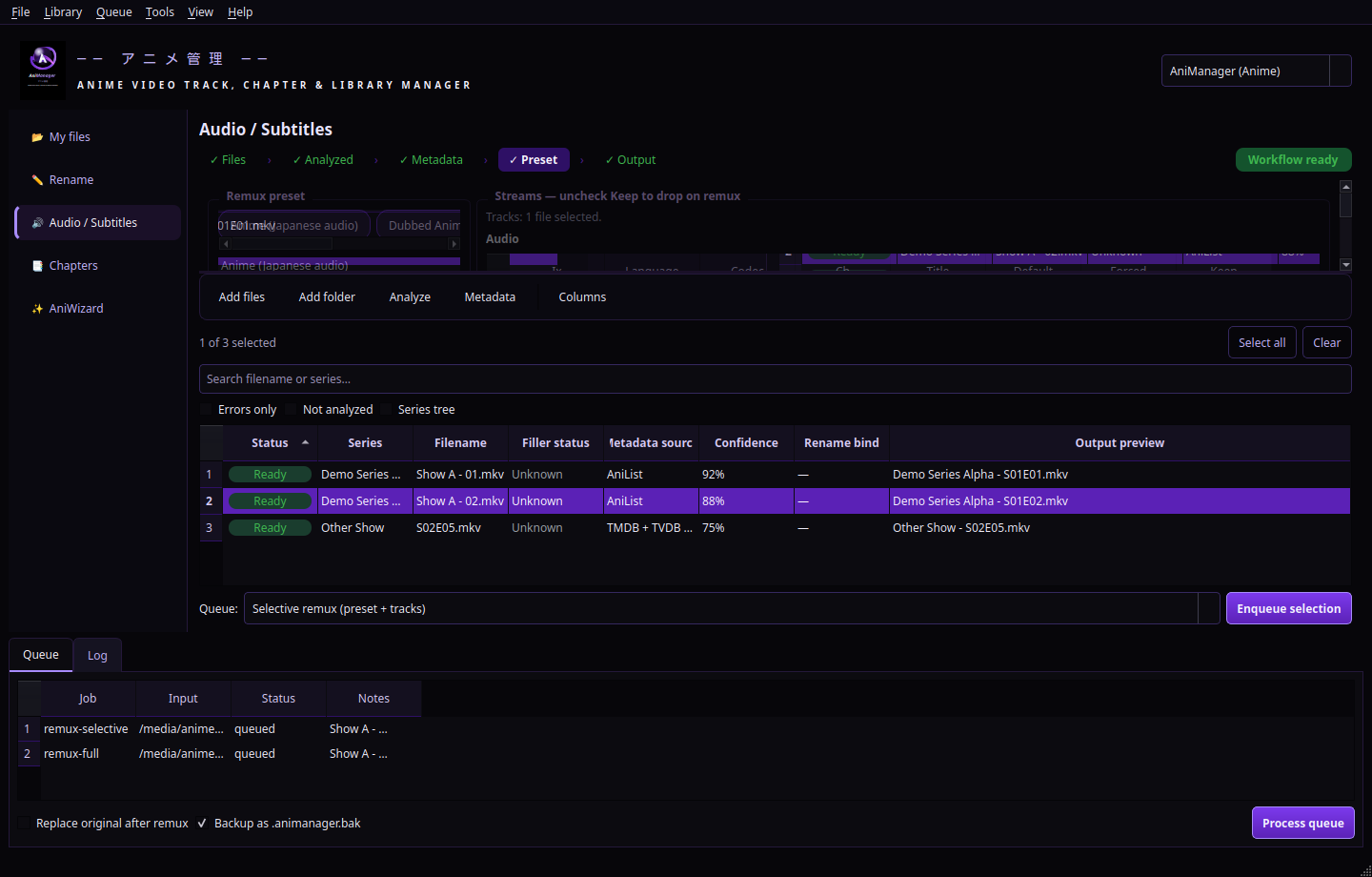Open the Chapters page icon
Screen dimensions: 1372x877
[x=37, y=266]
